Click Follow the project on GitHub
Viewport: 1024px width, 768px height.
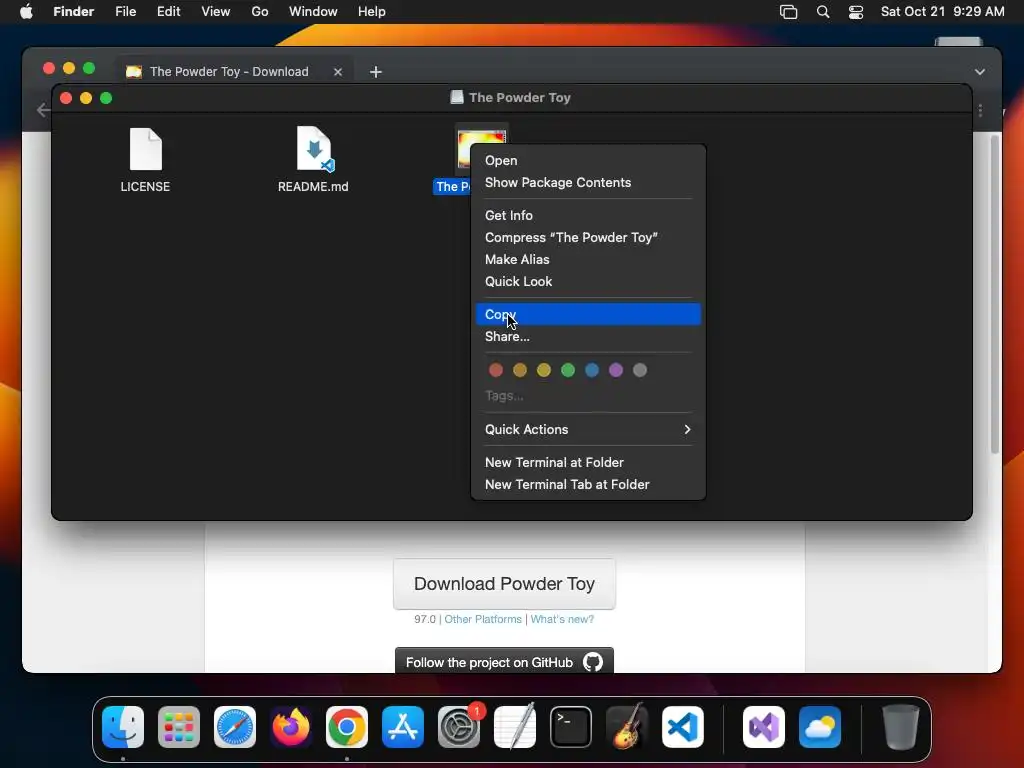point(504,661)
